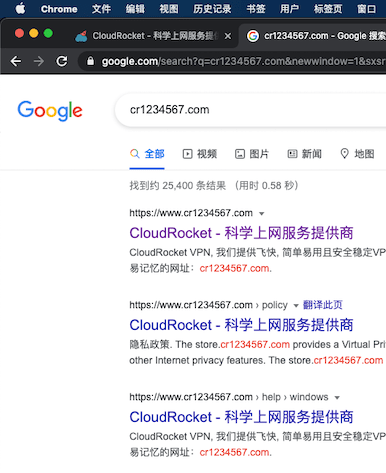
Task: Switch to 图片 results tab
Action: point(252,154)
